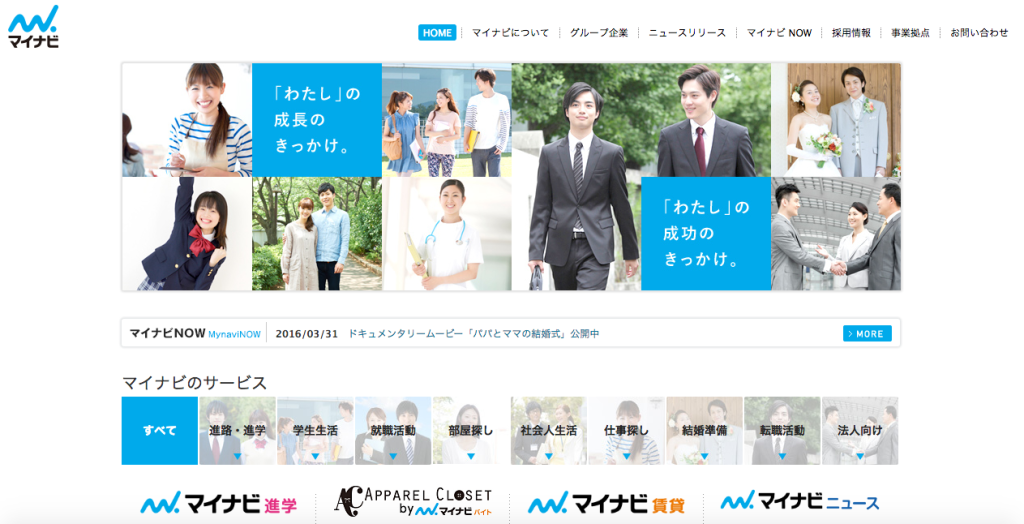Click the nurse photo in hero banner

click(446, 235)
